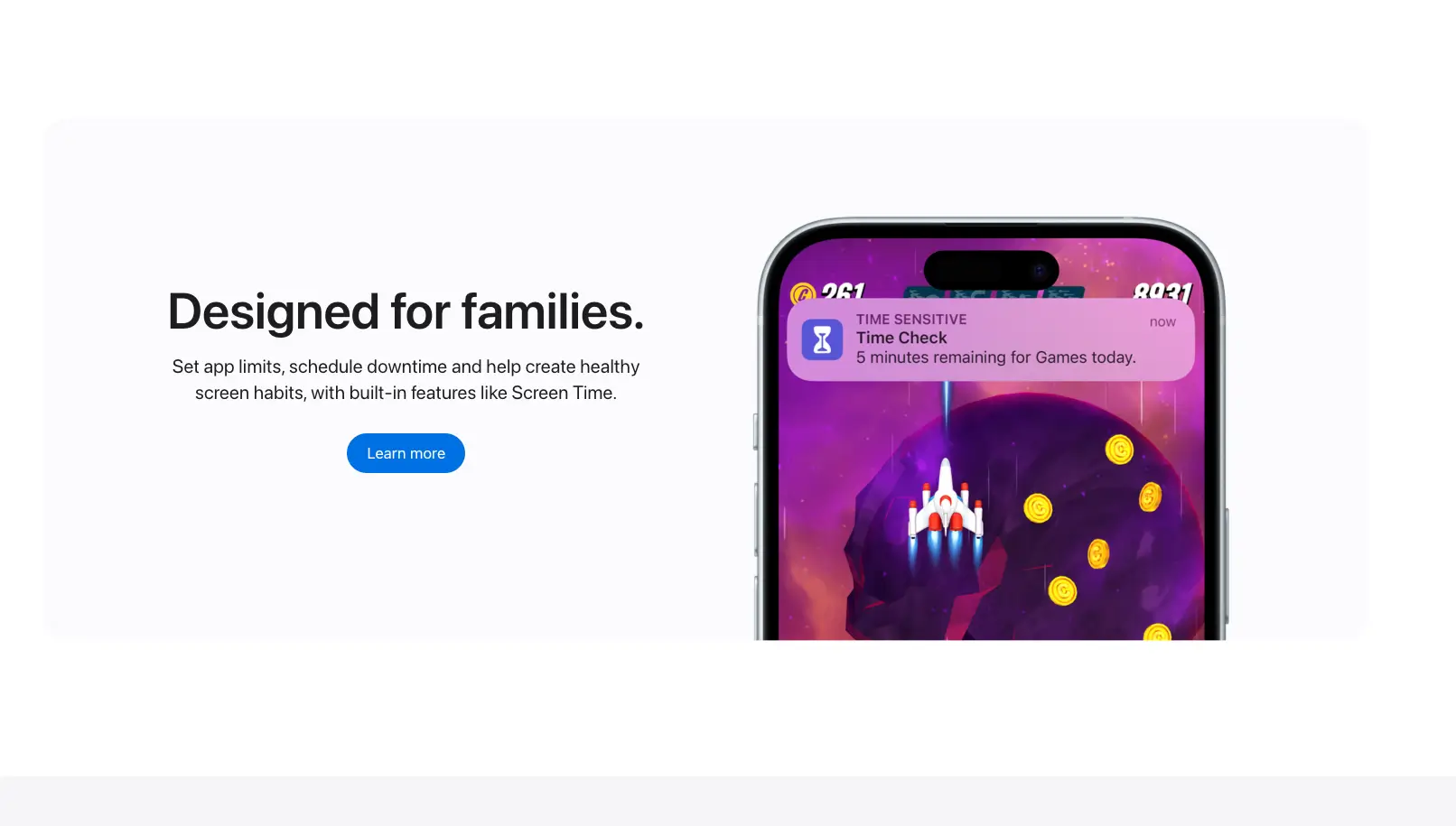Tap the Screen Time hourglass icon
Screen dimensions: 1456x826
(822, 339)
